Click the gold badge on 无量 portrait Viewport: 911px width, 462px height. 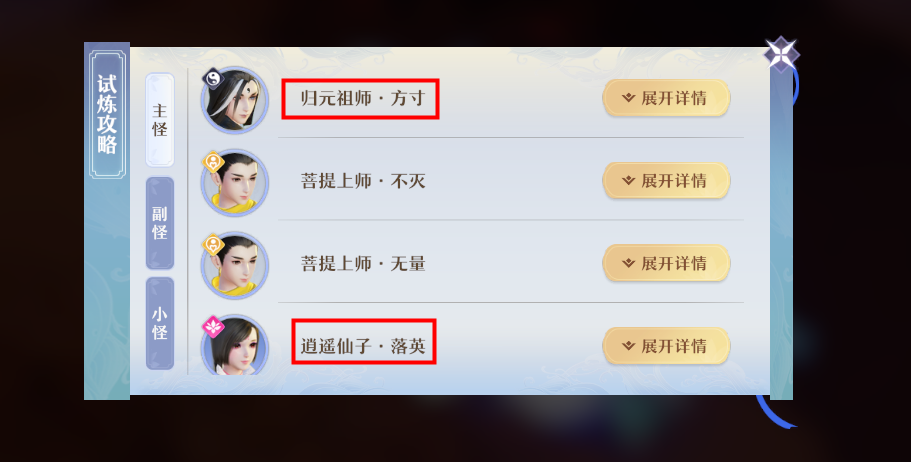tap(213, 245)
